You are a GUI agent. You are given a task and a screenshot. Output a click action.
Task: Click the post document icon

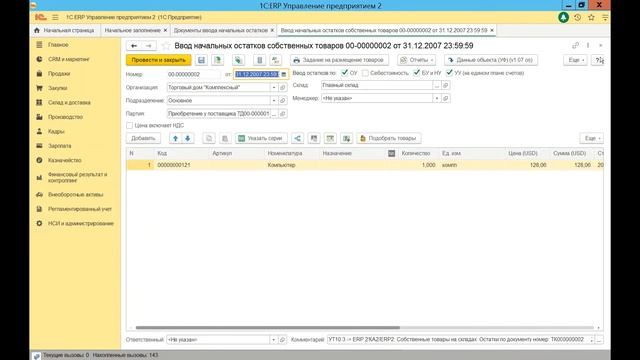(218, 60)
